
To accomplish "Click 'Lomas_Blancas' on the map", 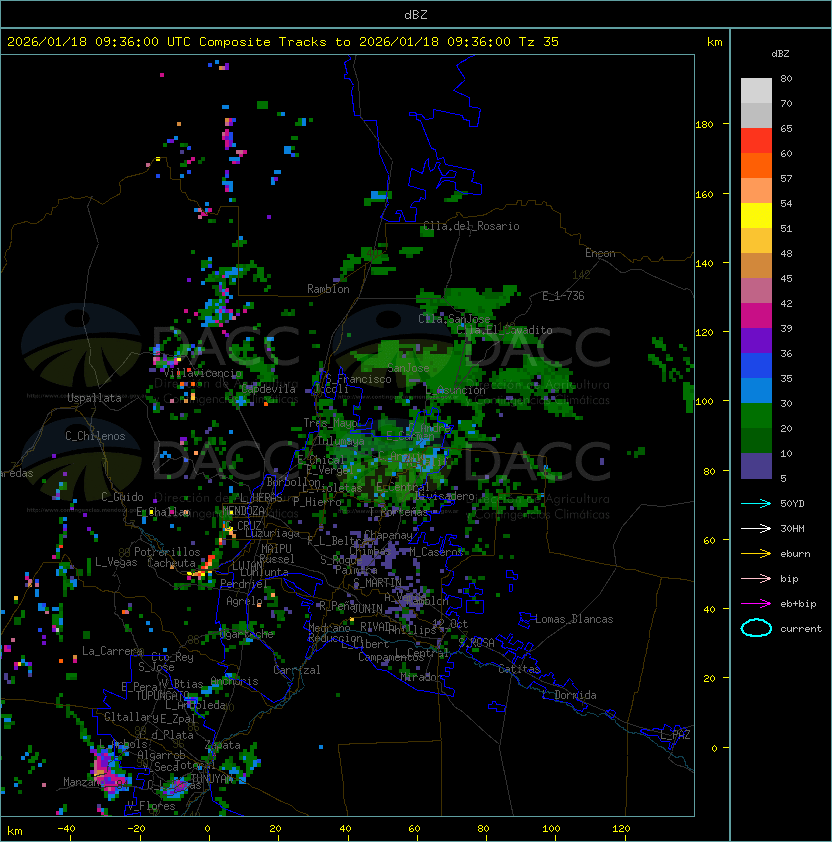I will (x=574, y=619).
